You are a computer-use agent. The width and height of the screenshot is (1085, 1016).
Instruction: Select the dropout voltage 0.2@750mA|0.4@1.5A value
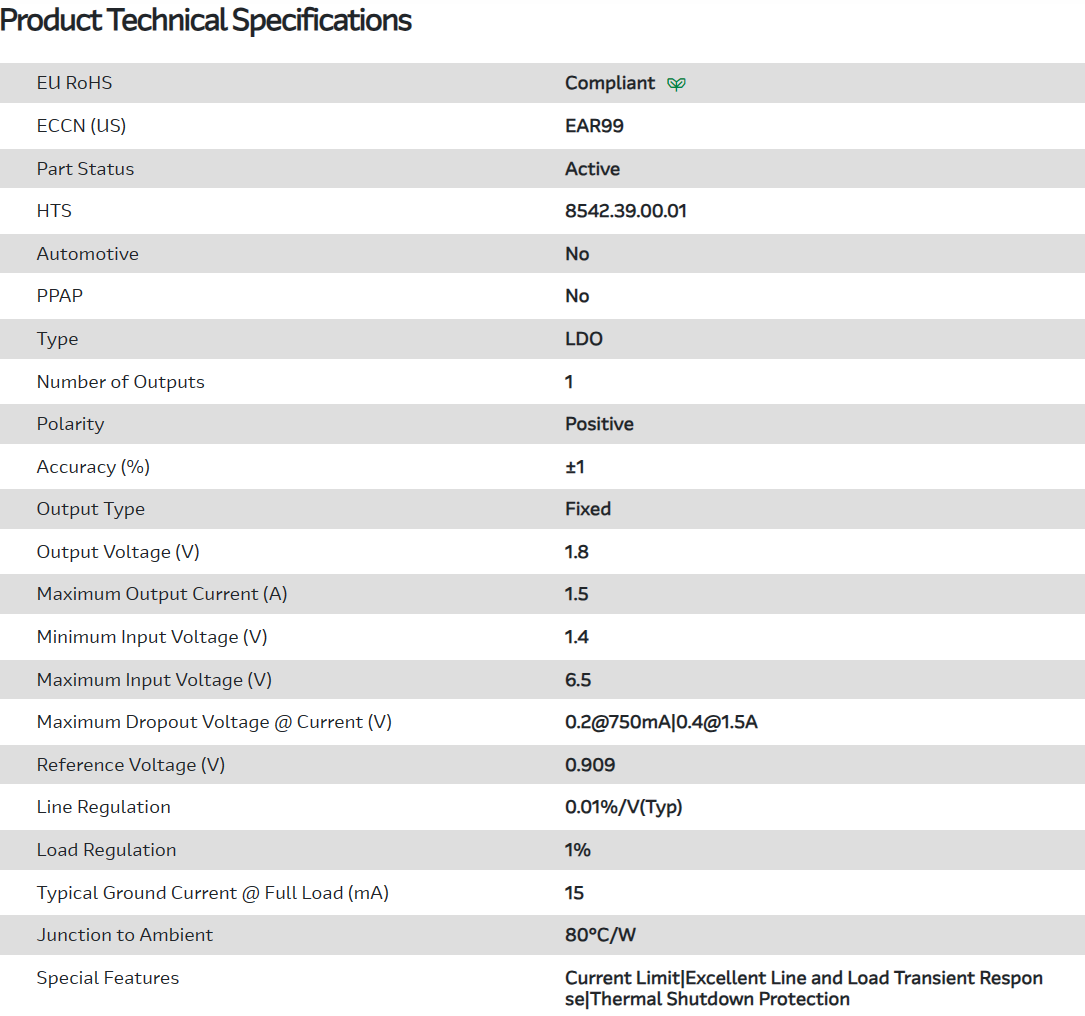click(x=661, y=722)
